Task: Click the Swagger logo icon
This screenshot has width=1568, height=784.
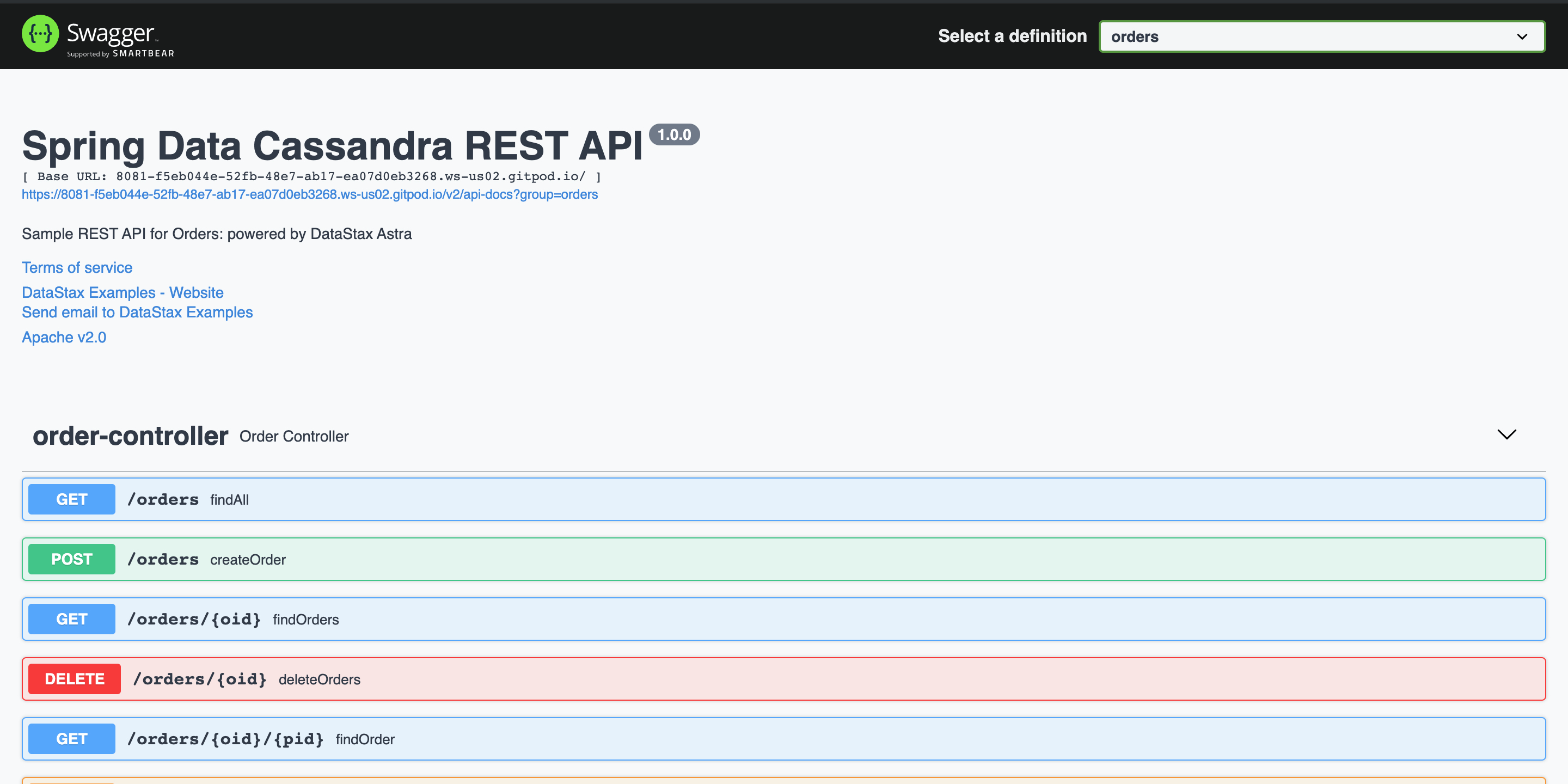Action: [x=40, y=33]
